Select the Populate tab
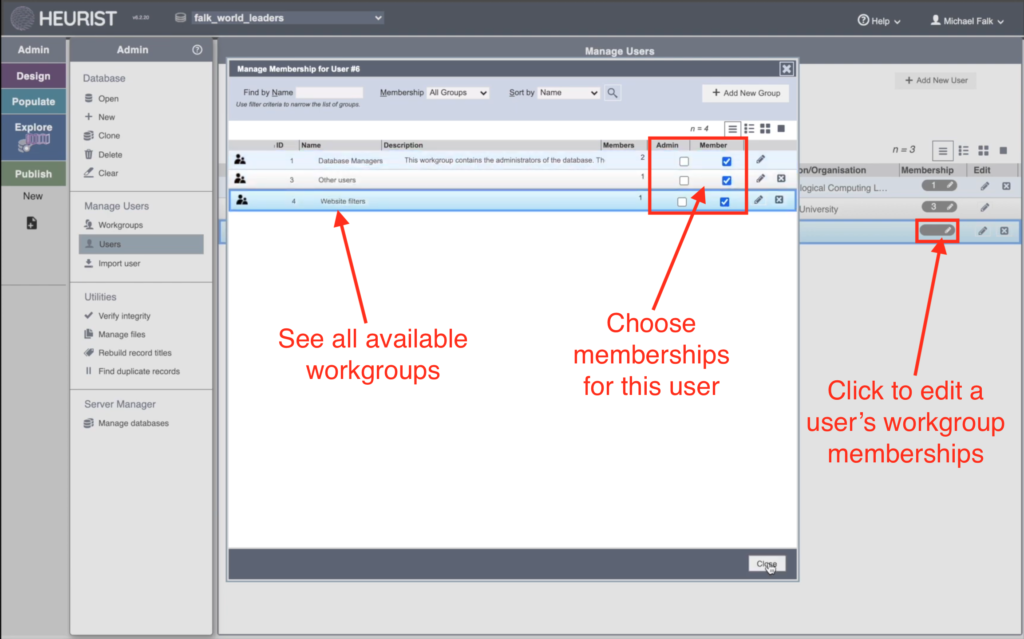 33,101
